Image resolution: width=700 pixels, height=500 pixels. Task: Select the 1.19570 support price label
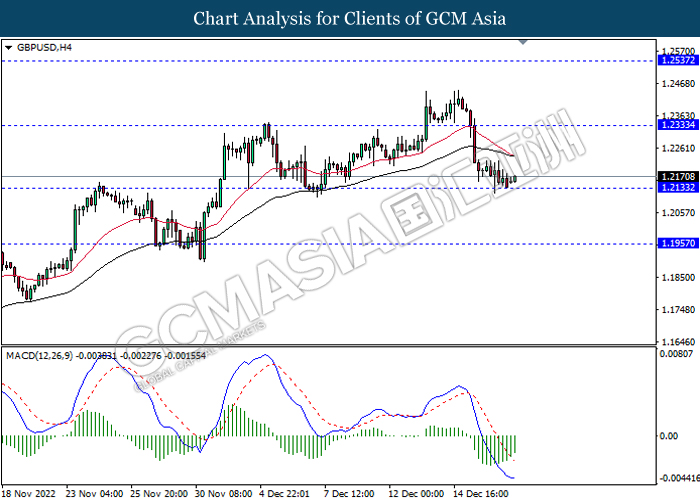pos(678,243)
